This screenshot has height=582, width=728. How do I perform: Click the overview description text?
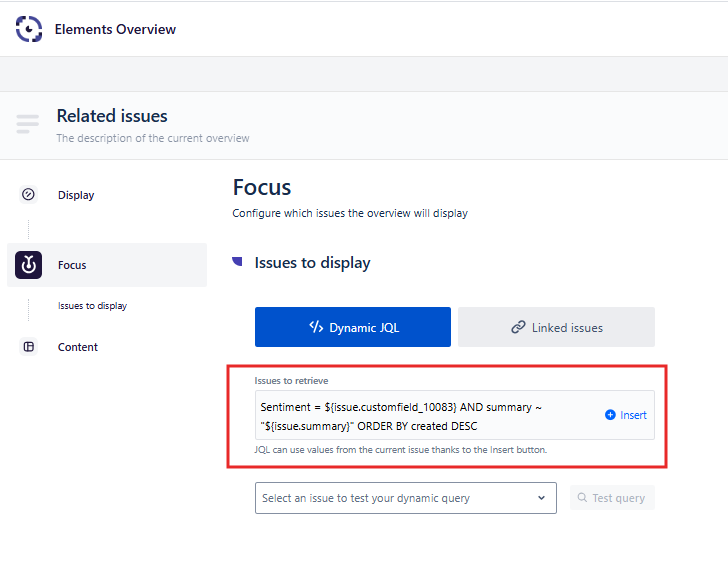pyautogui.click(x=152, y=138)
